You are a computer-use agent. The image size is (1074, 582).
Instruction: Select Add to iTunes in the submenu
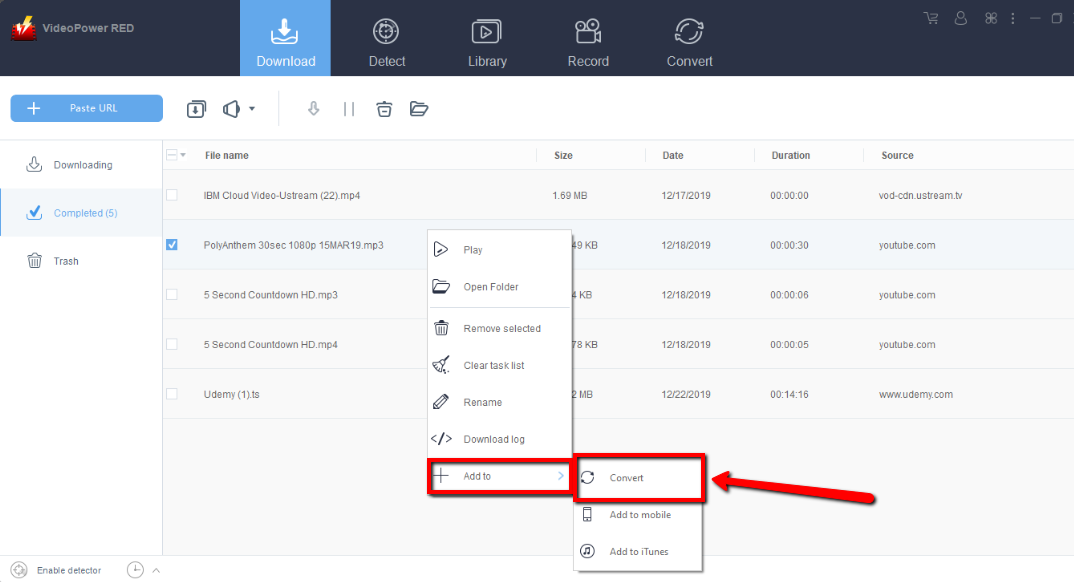pyautogui.click(x=638, y=551)
